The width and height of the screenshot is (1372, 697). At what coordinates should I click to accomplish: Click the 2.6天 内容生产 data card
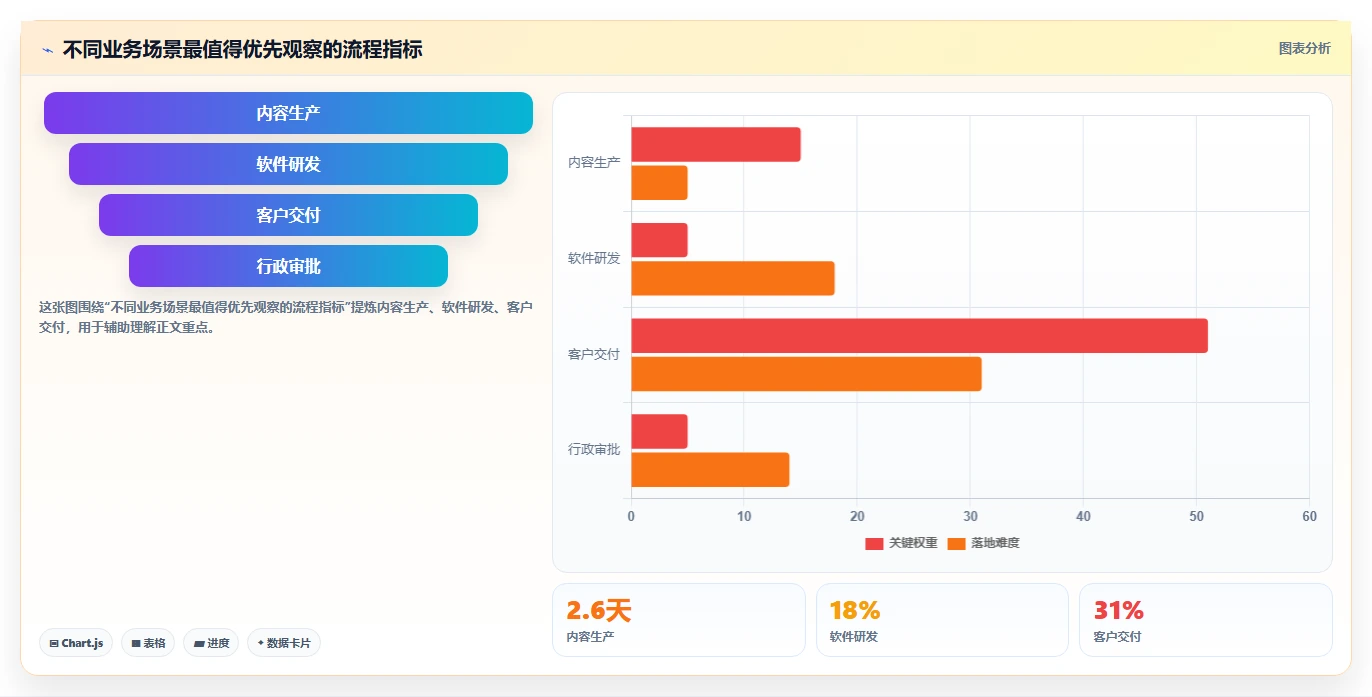click(678, 620)
